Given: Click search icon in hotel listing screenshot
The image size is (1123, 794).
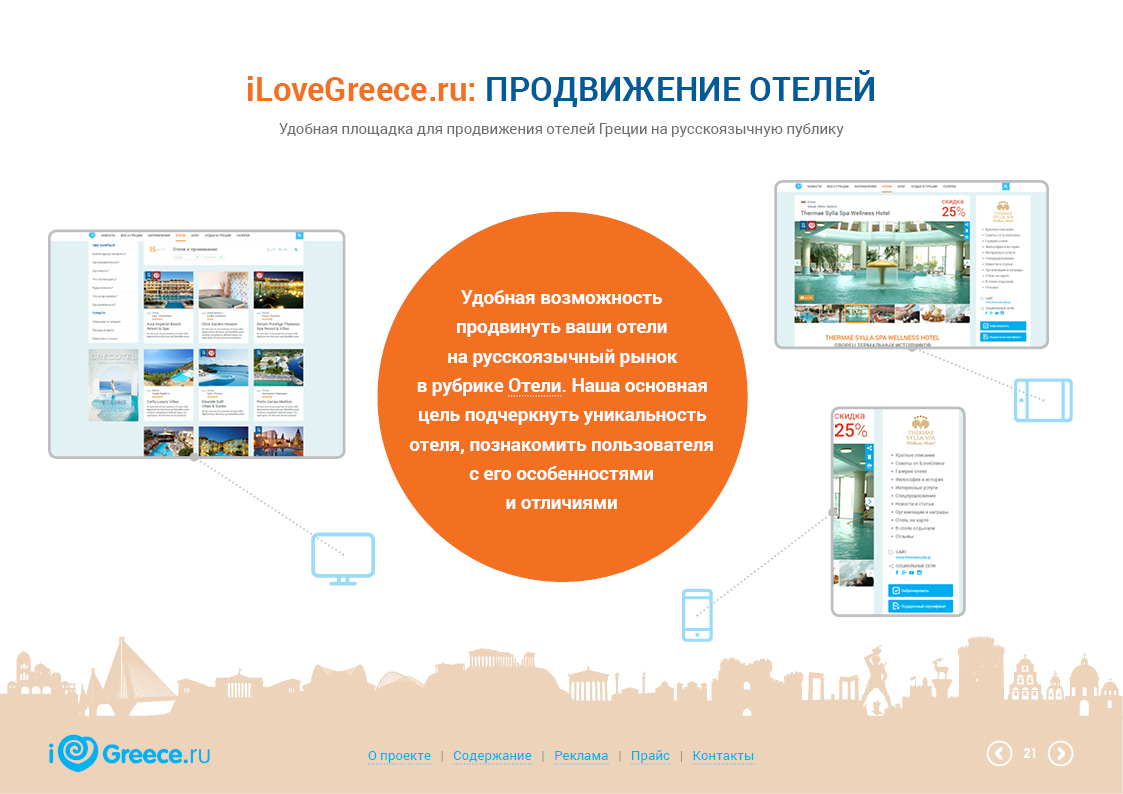Looking at the screenshot, I should pos(298,236).
